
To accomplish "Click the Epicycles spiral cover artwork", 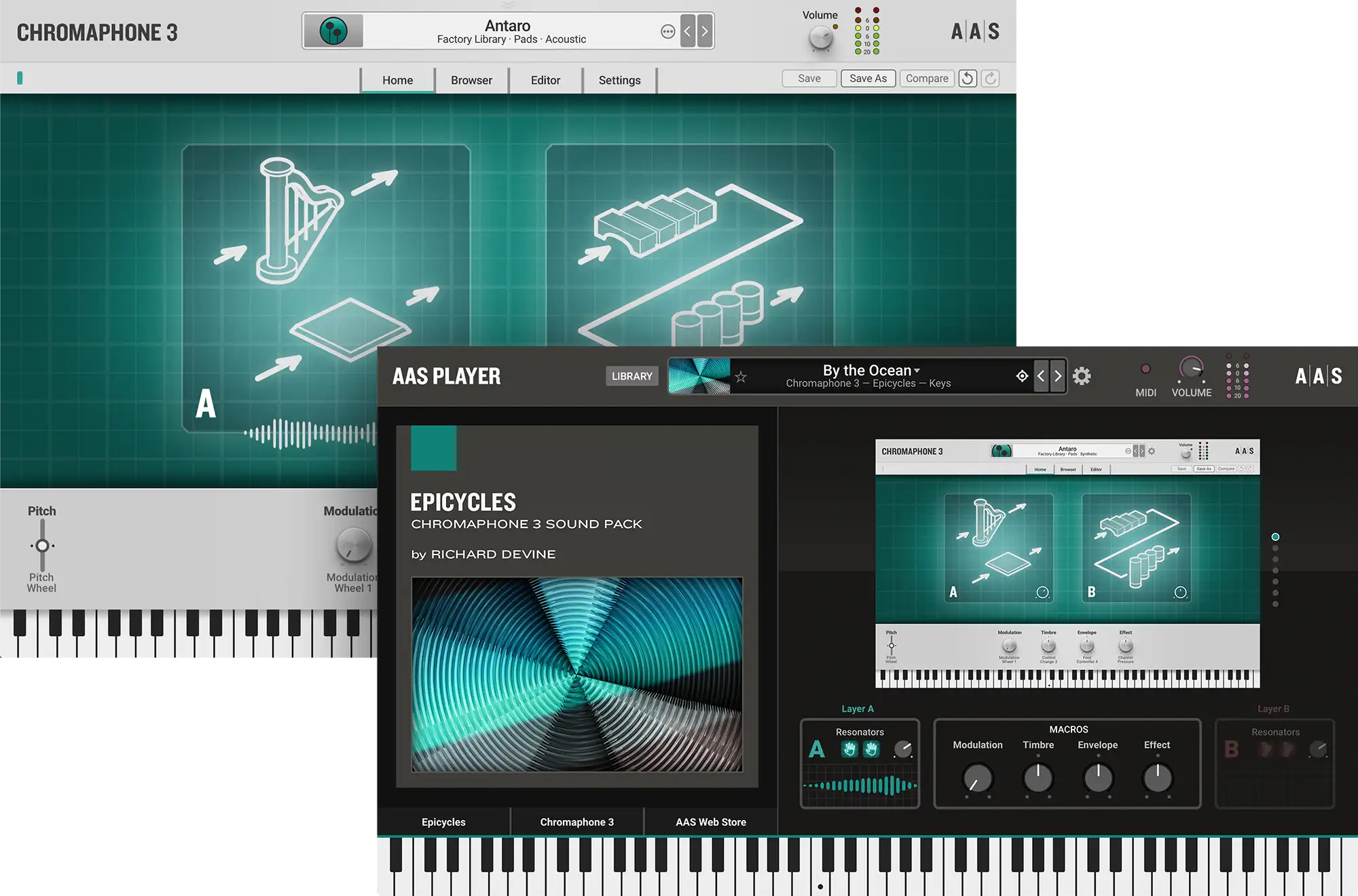I will 577,675.
